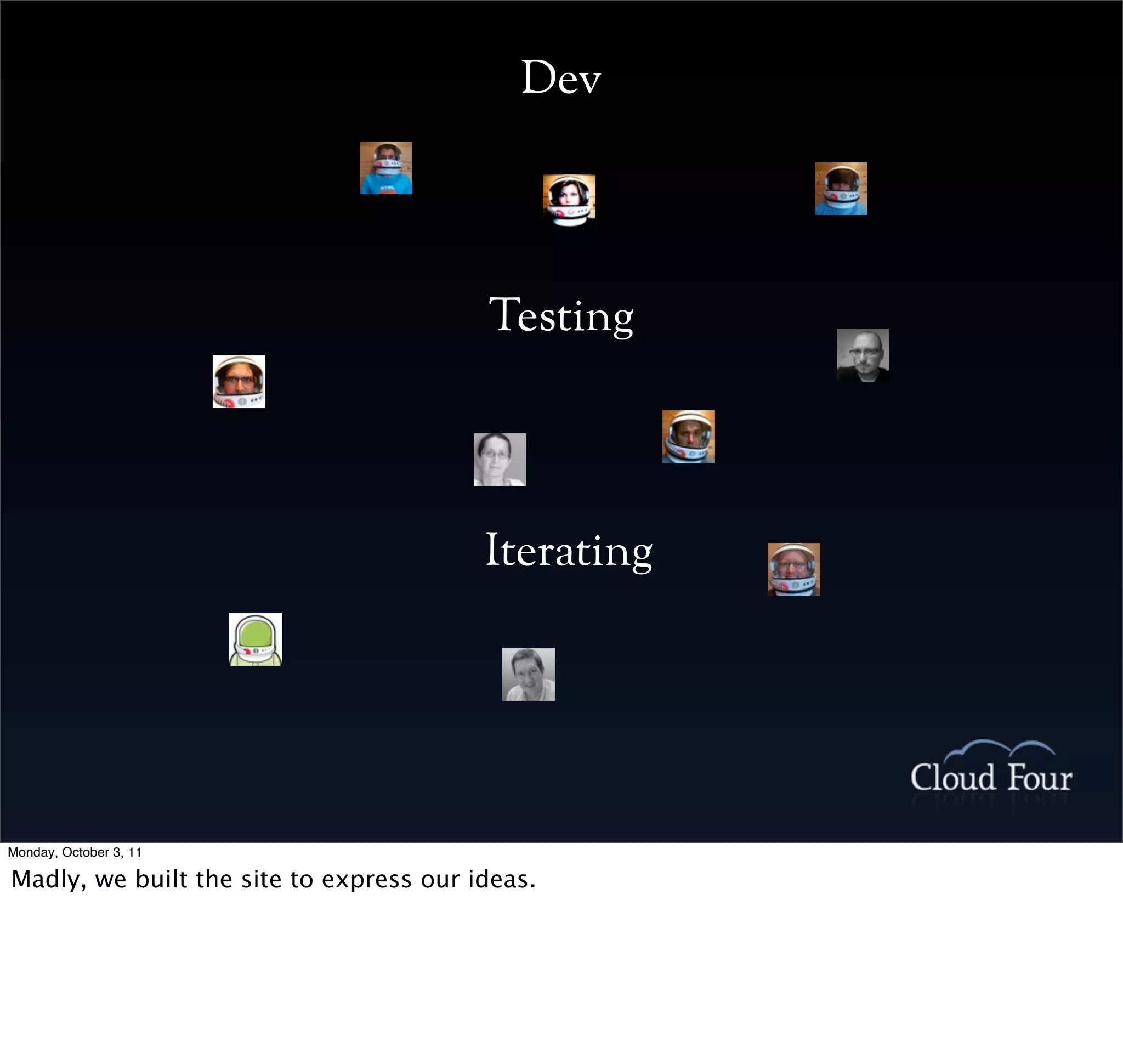
Task: Open the grayscale bald man with glasses photo
Action: point(863,355)
